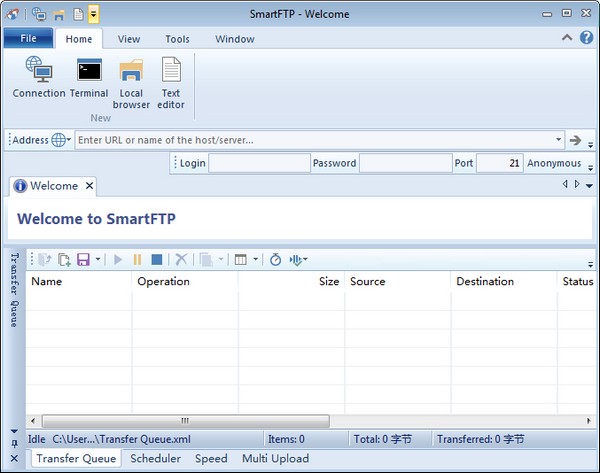Open the Local browser
Image resolution: width=600 pixels, height=473 pixels.
click(131, 82)
